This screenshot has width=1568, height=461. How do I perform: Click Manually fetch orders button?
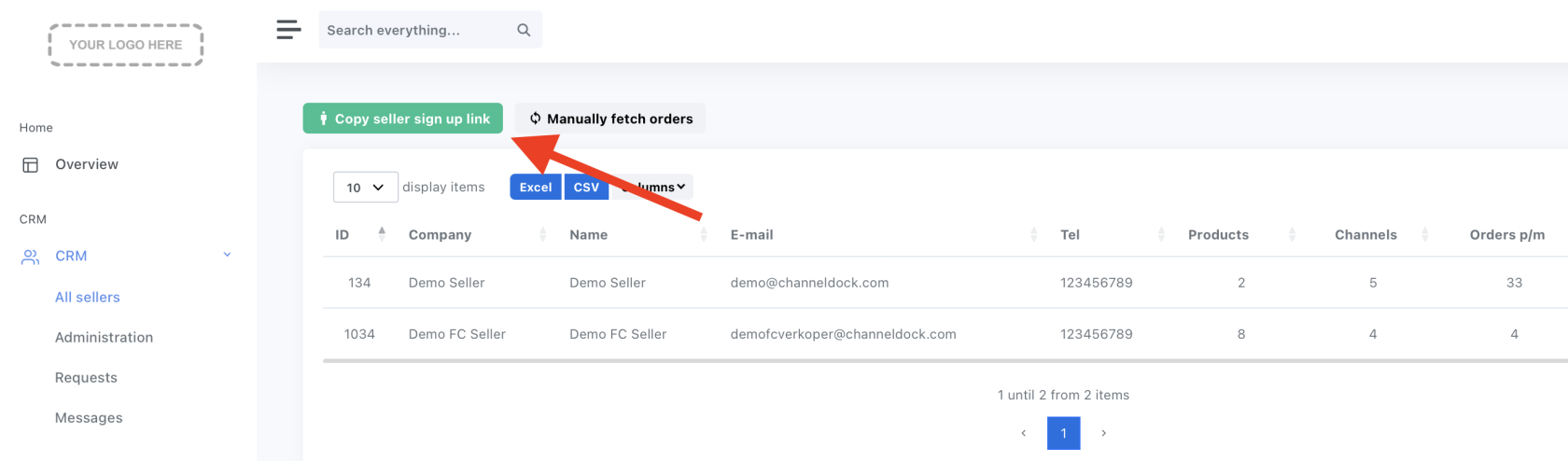coord(610,119)
